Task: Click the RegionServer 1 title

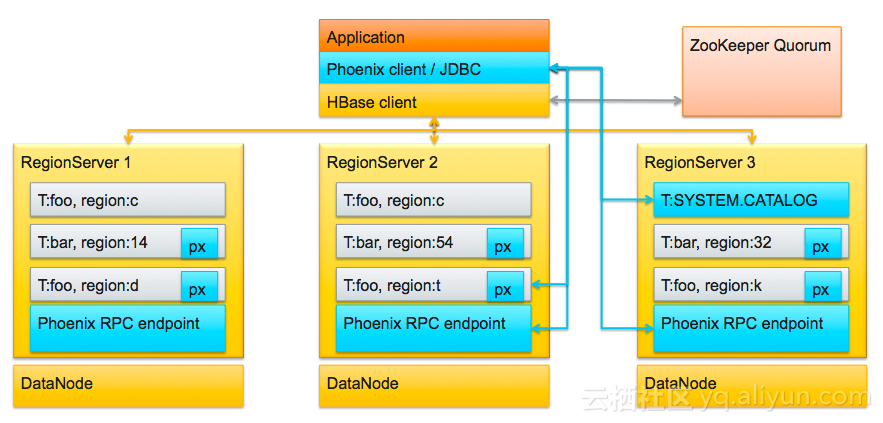Action: click(75, 162)
